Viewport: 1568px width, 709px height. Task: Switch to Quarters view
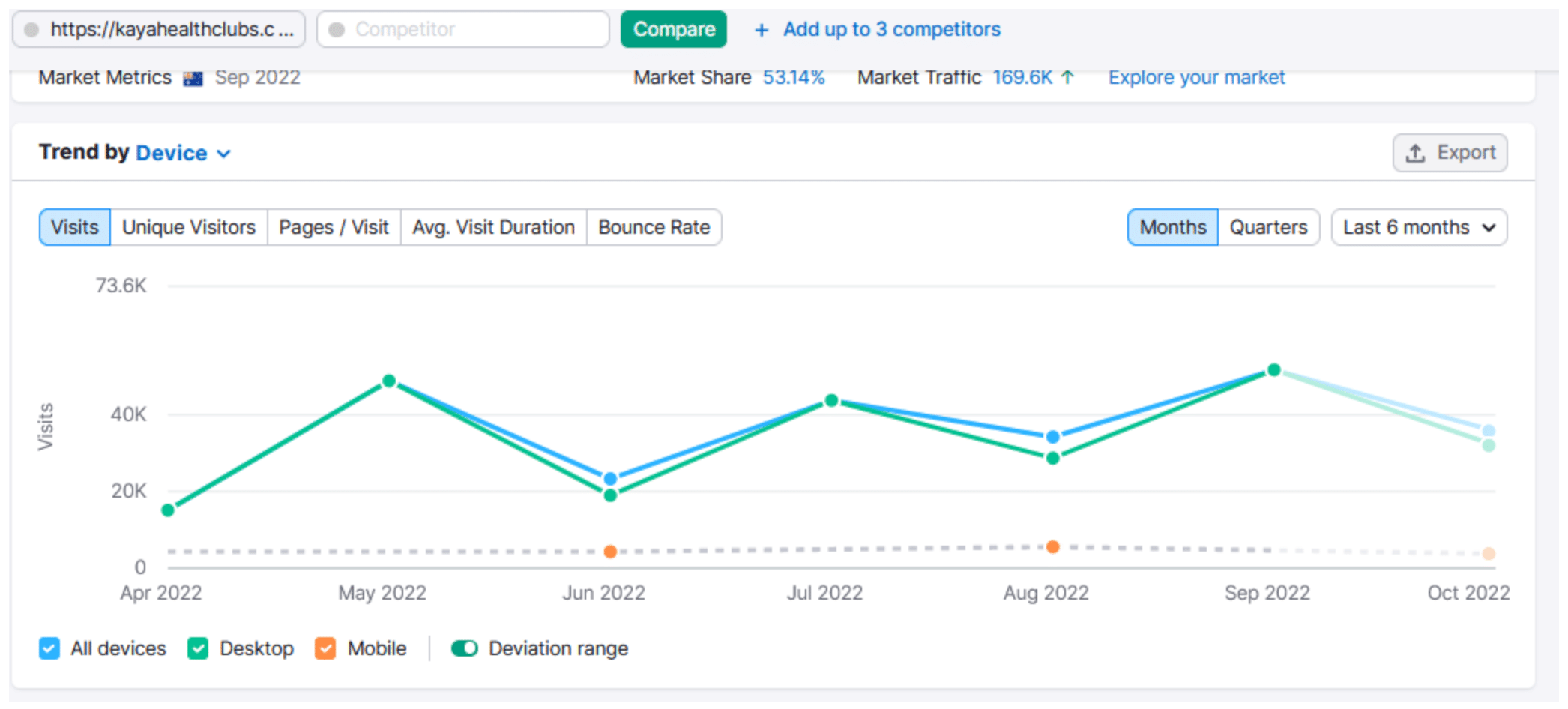pos(1268,227)
